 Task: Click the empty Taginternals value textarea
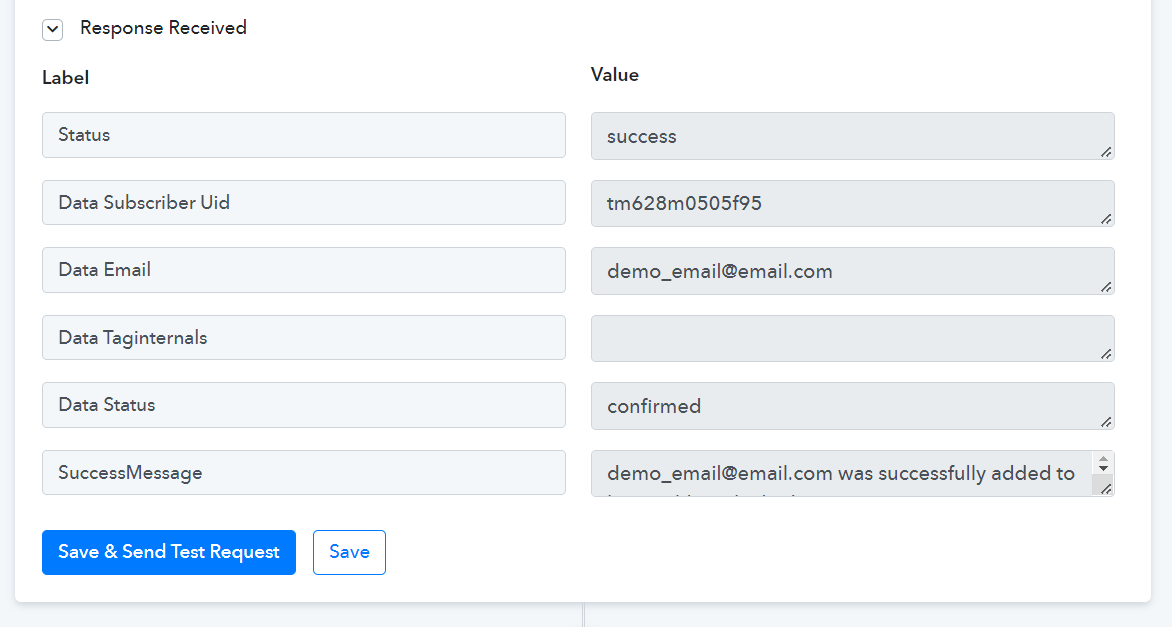(x=850, y=338)
